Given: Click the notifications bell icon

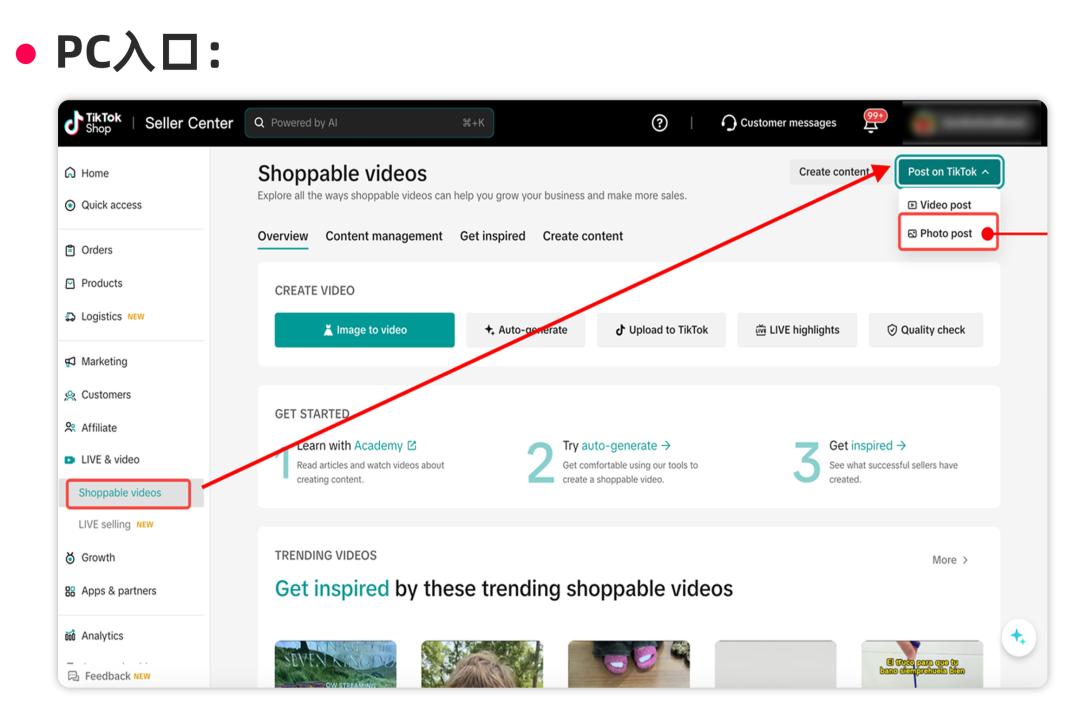Looking at the screenshot, I should click(x=871, y=125).
